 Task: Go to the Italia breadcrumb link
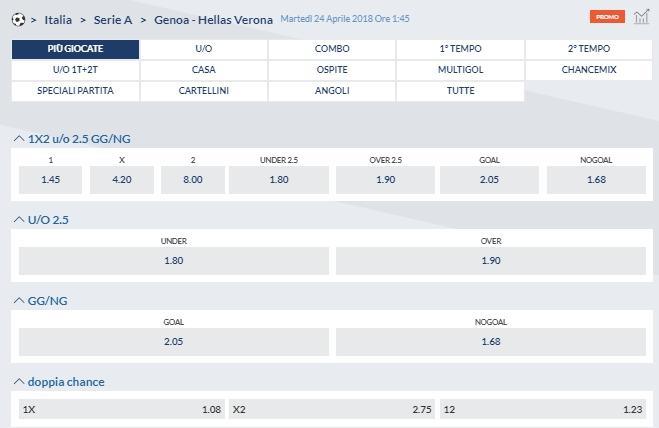coord(58,19)
